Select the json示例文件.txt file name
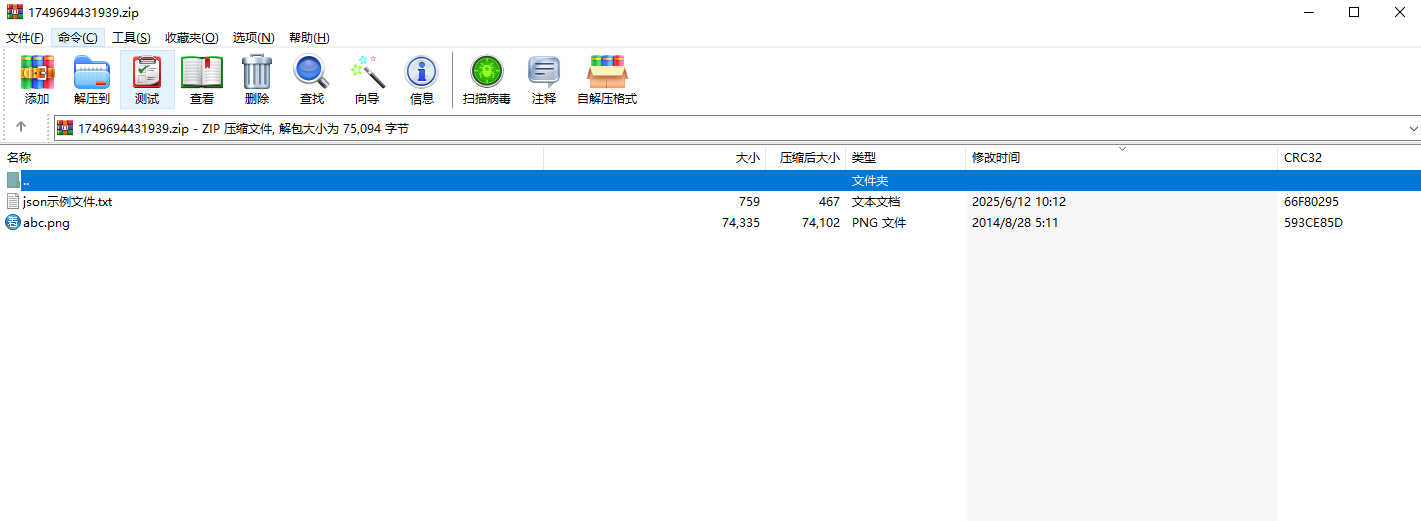This screenshot has width=1421, height=521. (x=67, y=201)
